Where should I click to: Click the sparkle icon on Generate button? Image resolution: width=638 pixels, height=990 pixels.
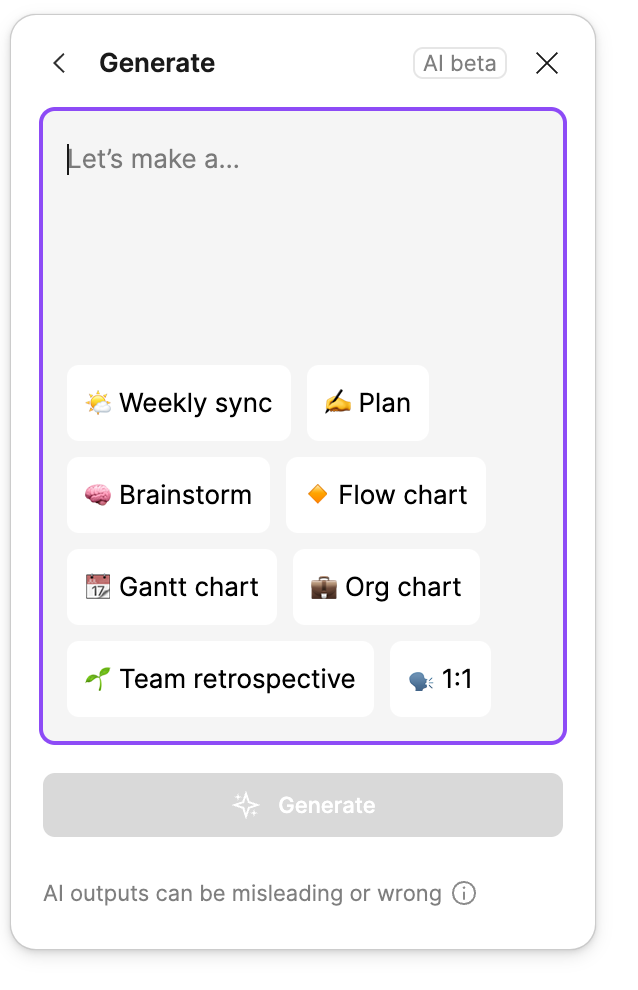246,805
